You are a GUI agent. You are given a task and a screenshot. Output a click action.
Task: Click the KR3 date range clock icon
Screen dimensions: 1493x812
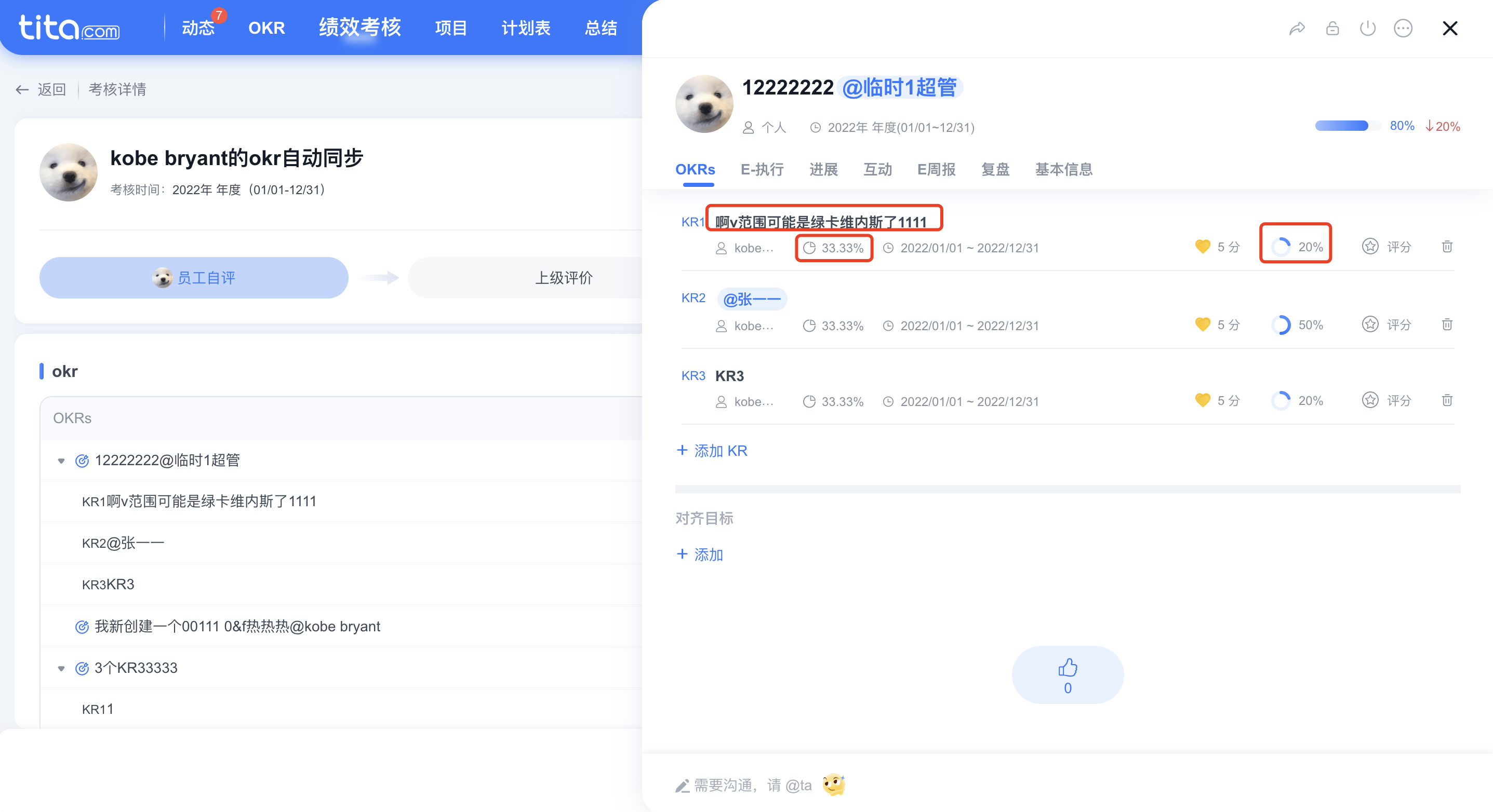point(888,401)
